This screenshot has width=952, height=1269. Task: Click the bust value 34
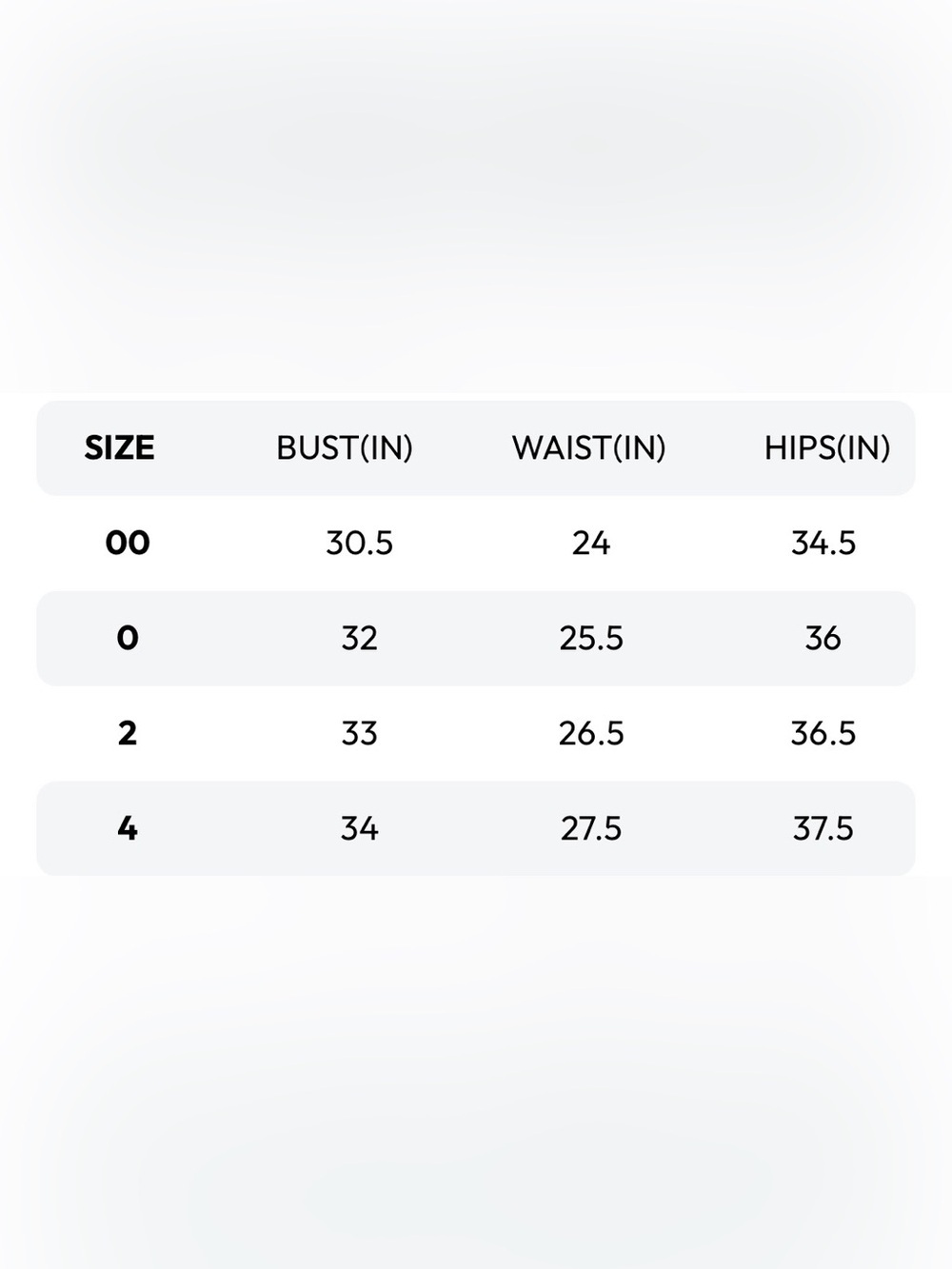pyautogui.click(x=360, y=828)
